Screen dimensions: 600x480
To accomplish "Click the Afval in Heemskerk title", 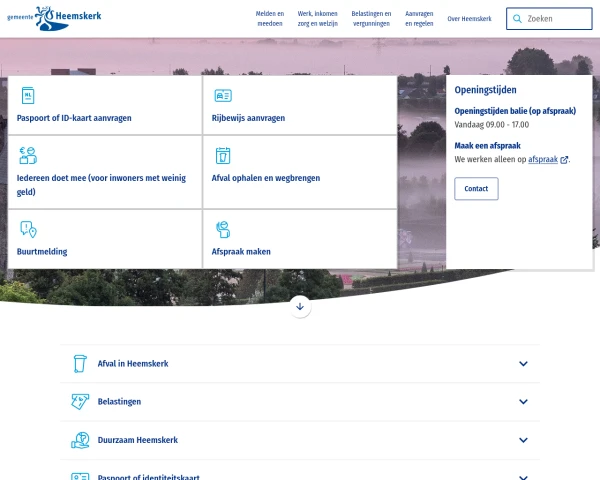I will click(133, 364).
